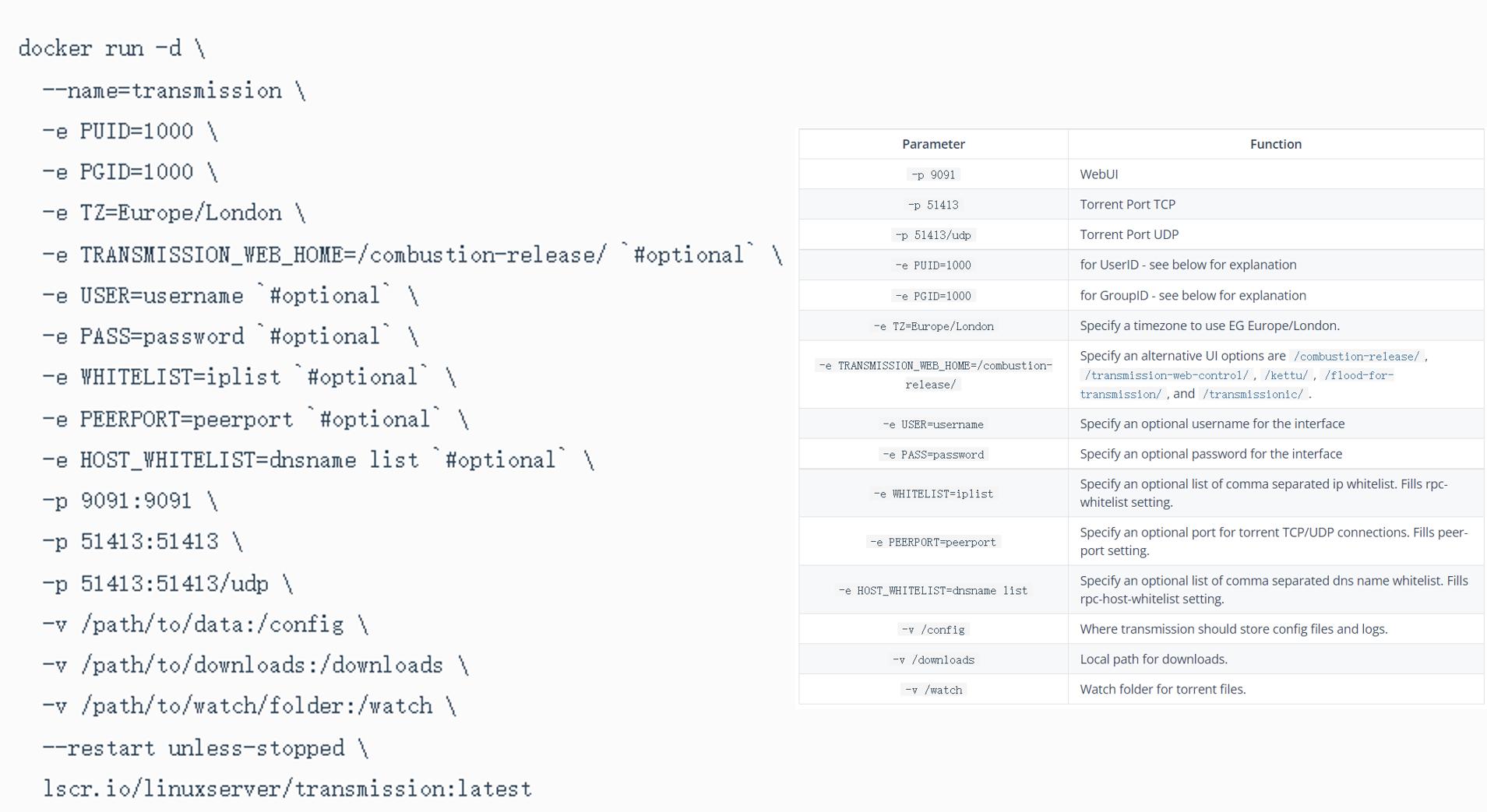Click the /combustion-release/ option in the table
1487x812 pixels.
point(1356,357)
